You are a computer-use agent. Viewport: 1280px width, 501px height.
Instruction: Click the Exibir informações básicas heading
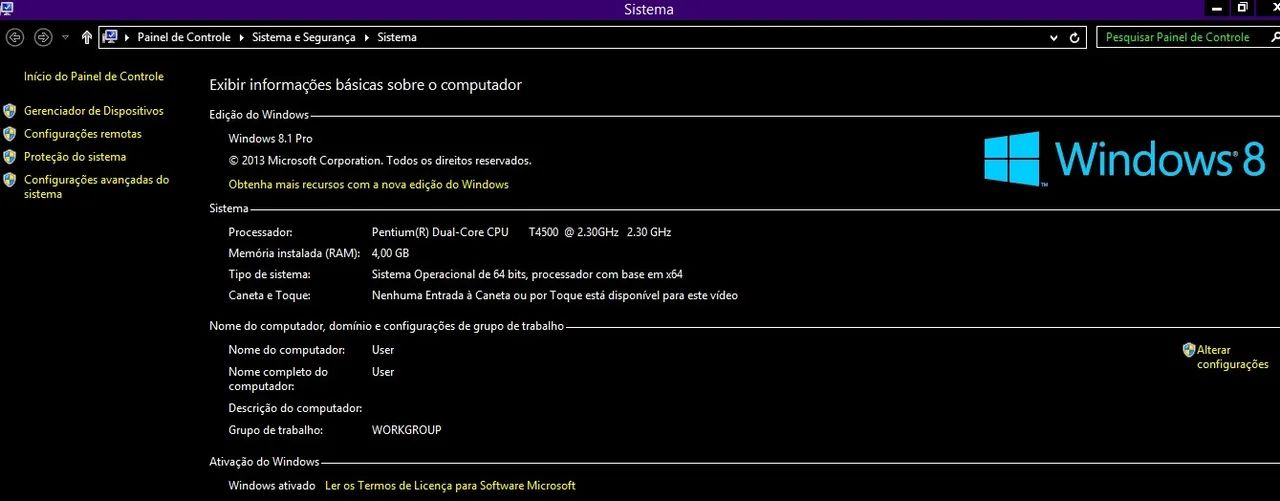coord(366,85)
